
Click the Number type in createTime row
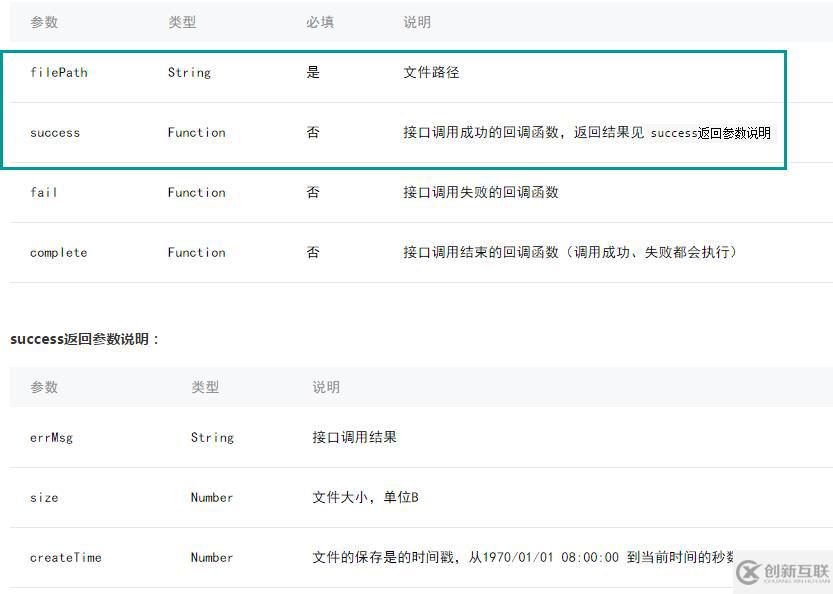click(212, 557)
